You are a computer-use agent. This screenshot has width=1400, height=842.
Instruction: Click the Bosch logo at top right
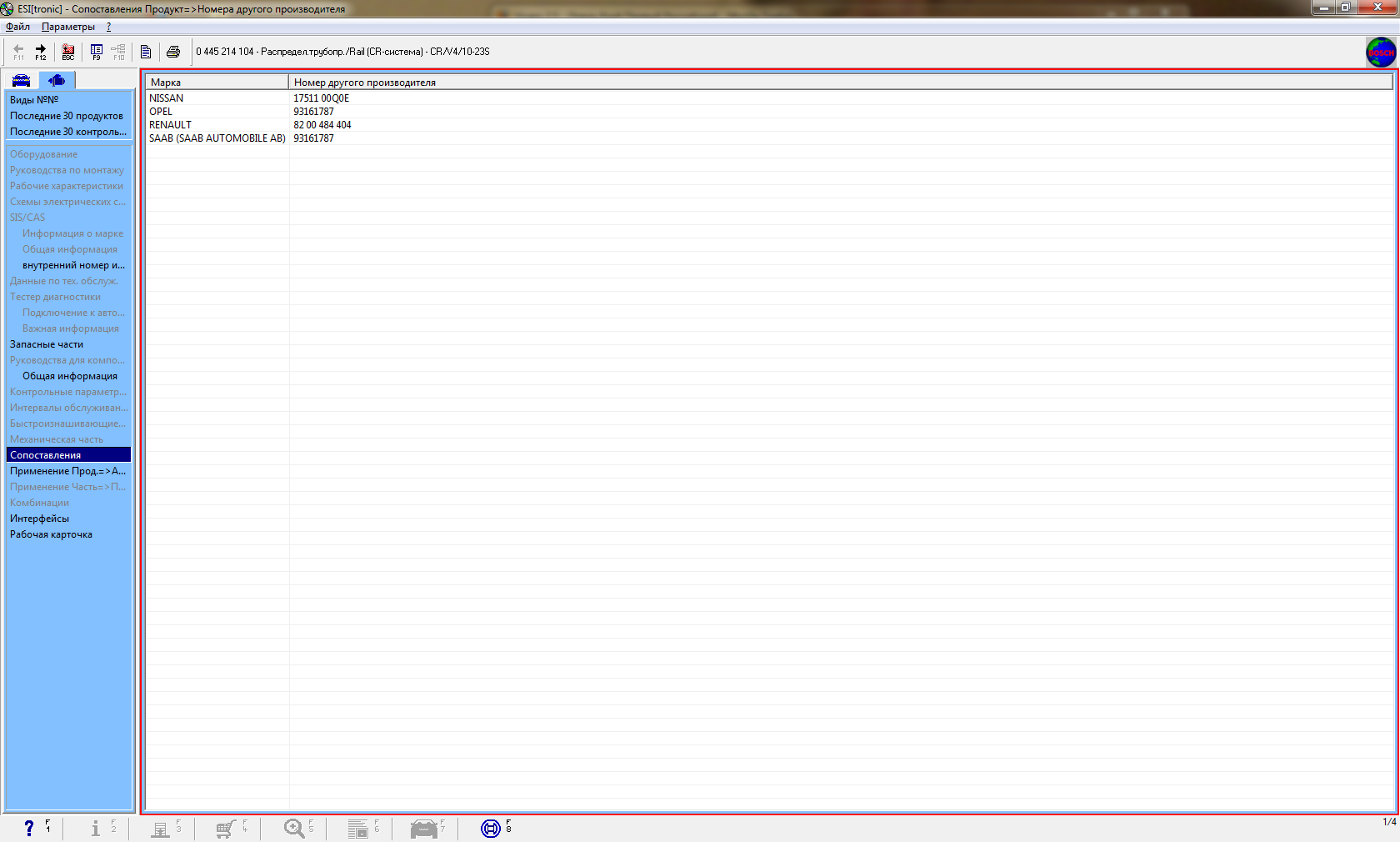click(1381, 52)
